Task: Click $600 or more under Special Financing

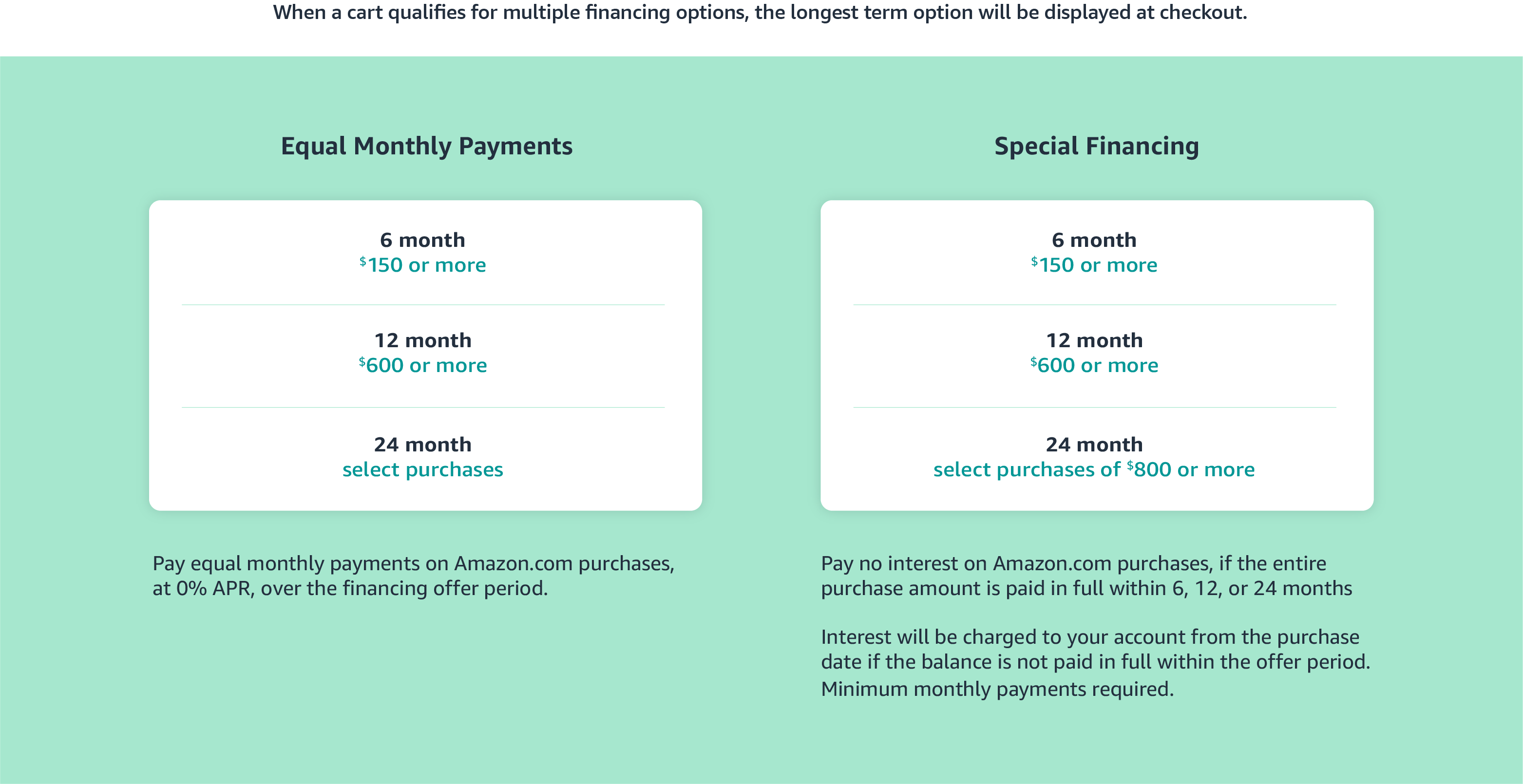Action: coord(1094,365)
